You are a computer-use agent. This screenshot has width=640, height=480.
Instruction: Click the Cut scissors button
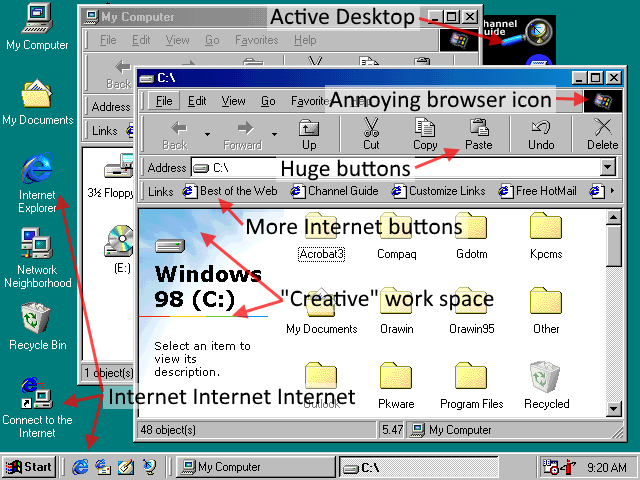click(371, 135)
